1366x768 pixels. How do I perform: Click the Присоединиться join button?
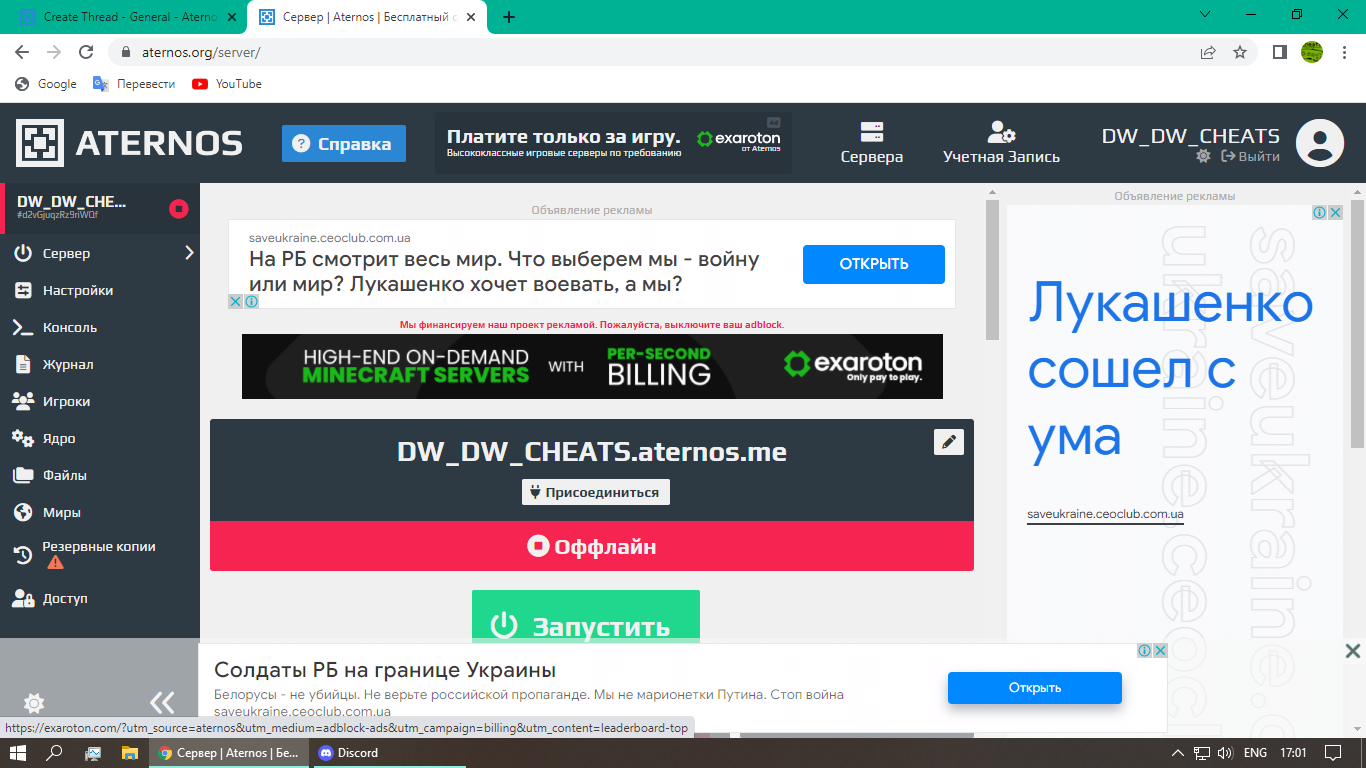[596, 492]
